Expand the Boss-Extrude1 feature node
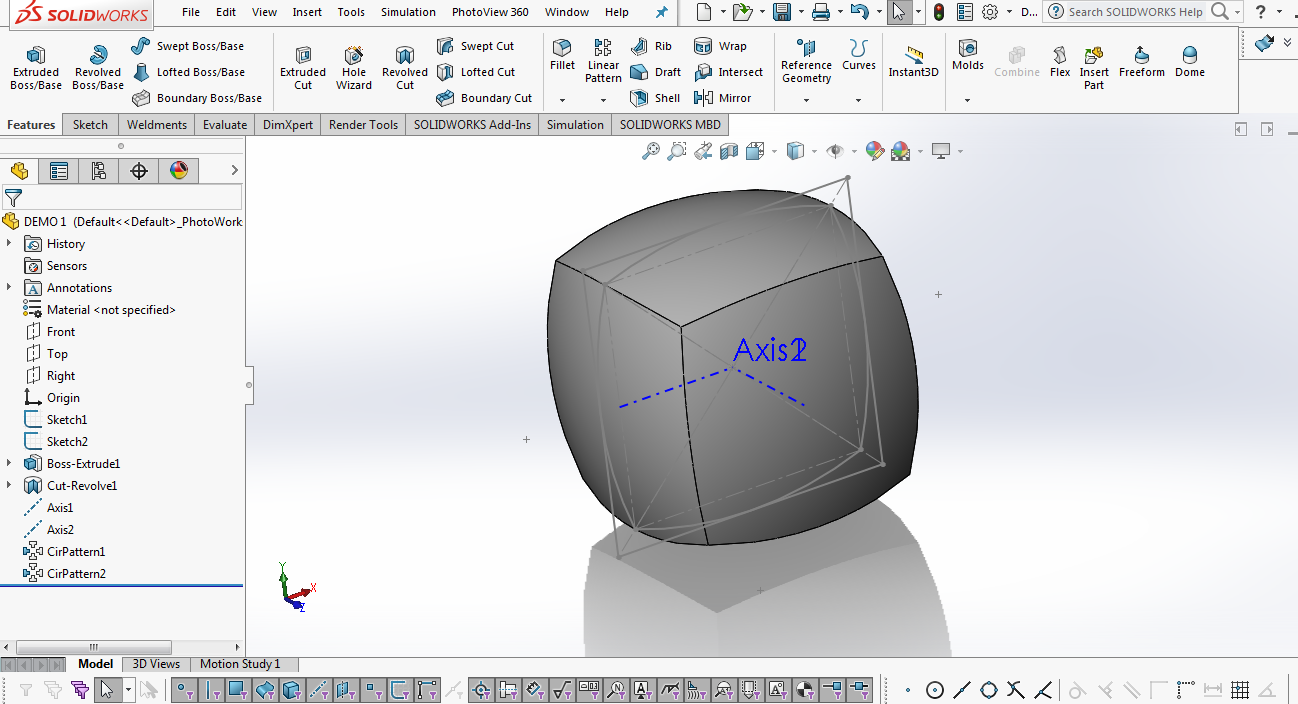The height and width of the screenshot is (704, 1298). pyautogui.click(x=9, y=463)
